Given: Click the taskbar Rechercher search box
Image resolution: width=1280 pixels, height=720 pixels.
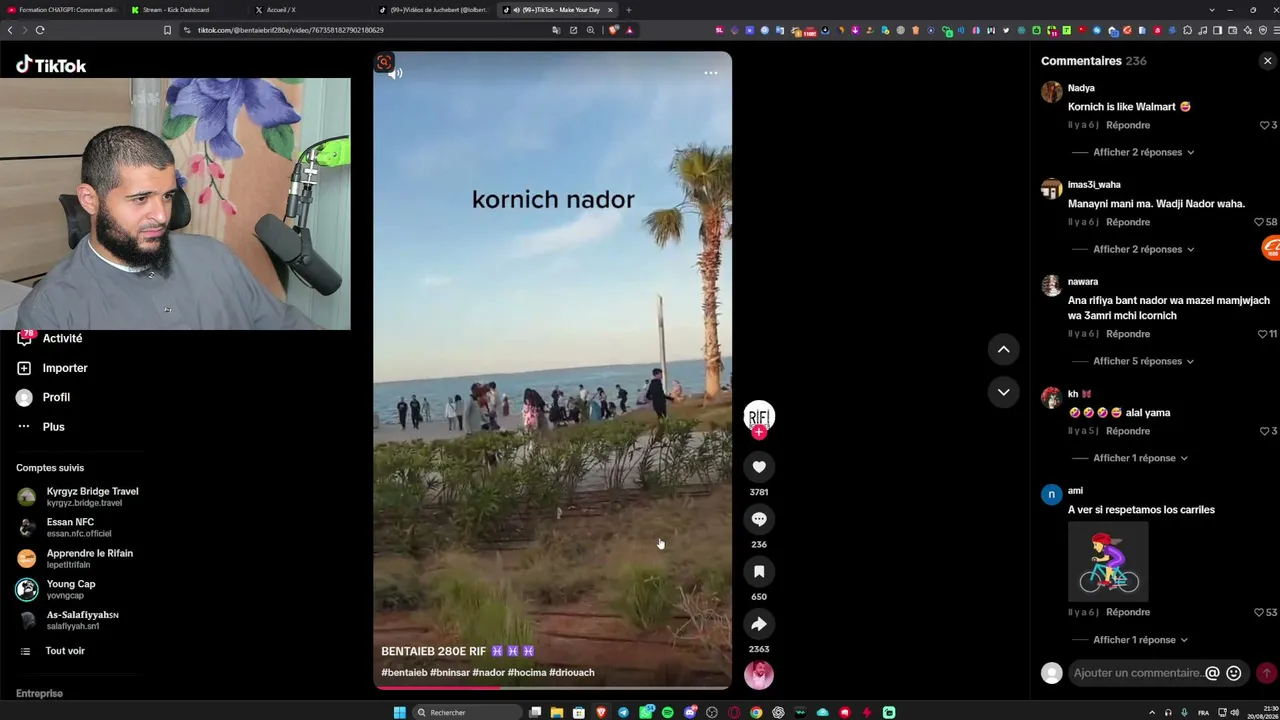Looking at the screenshot, I should [x=468, y=712].
